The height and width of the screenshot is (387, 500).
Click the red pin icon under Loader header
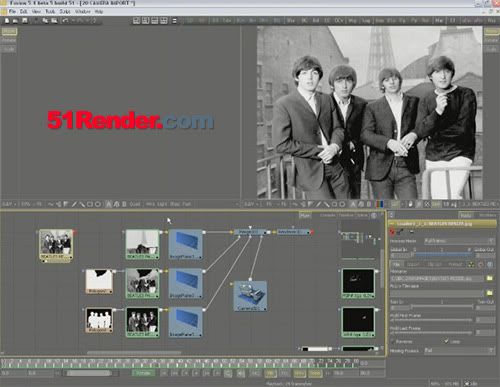[x=392, y=232]
